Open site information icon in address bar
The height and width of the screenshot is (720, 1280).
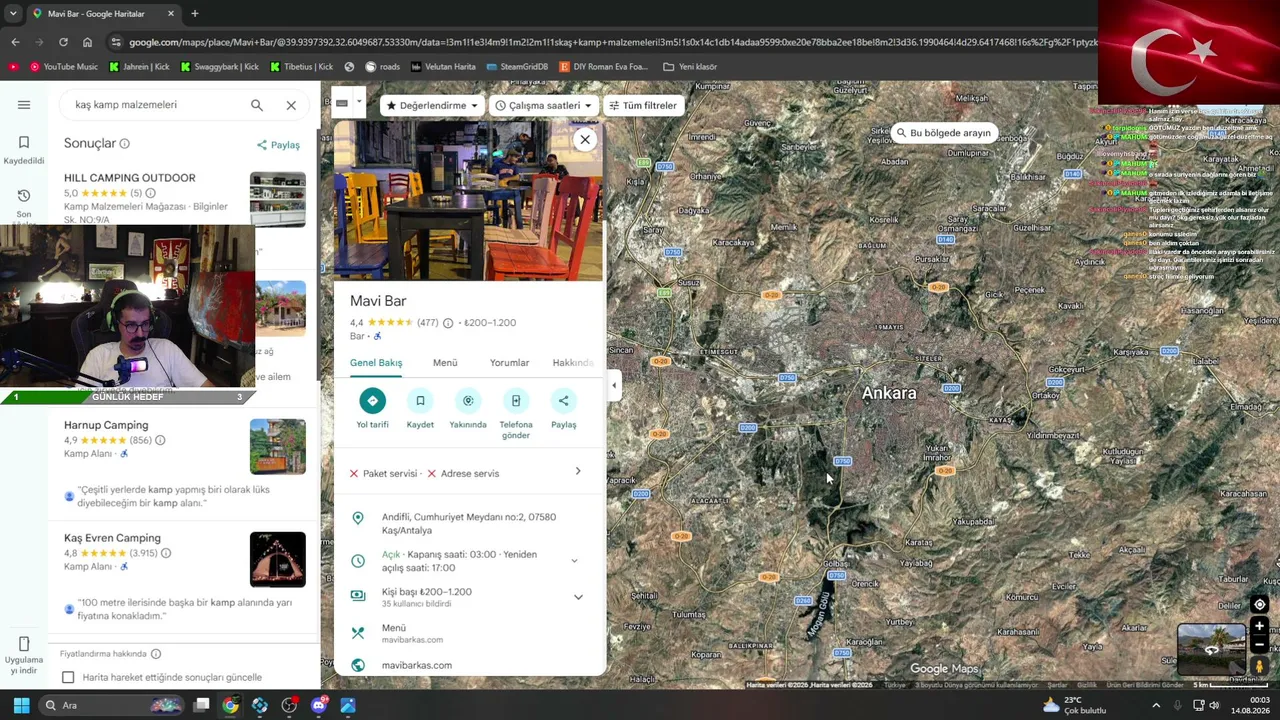tap(116, 42)
